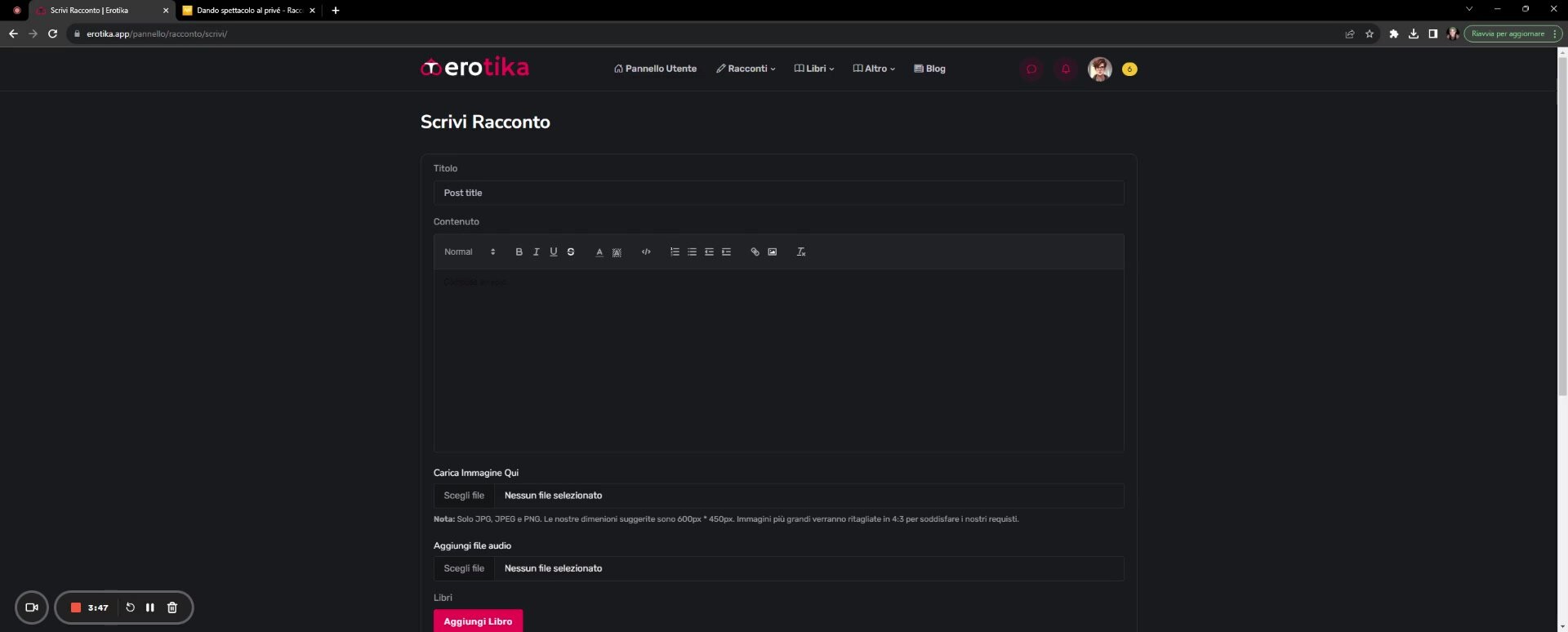1568x632 pixels.
Task: Insert a hyperlink in the story
Action: pos(755,252)
